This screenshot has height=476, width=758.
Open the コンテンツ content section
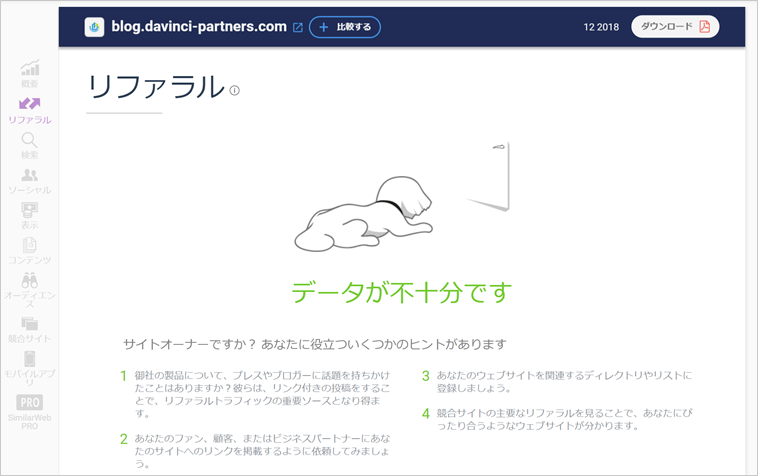pos(30,250)
